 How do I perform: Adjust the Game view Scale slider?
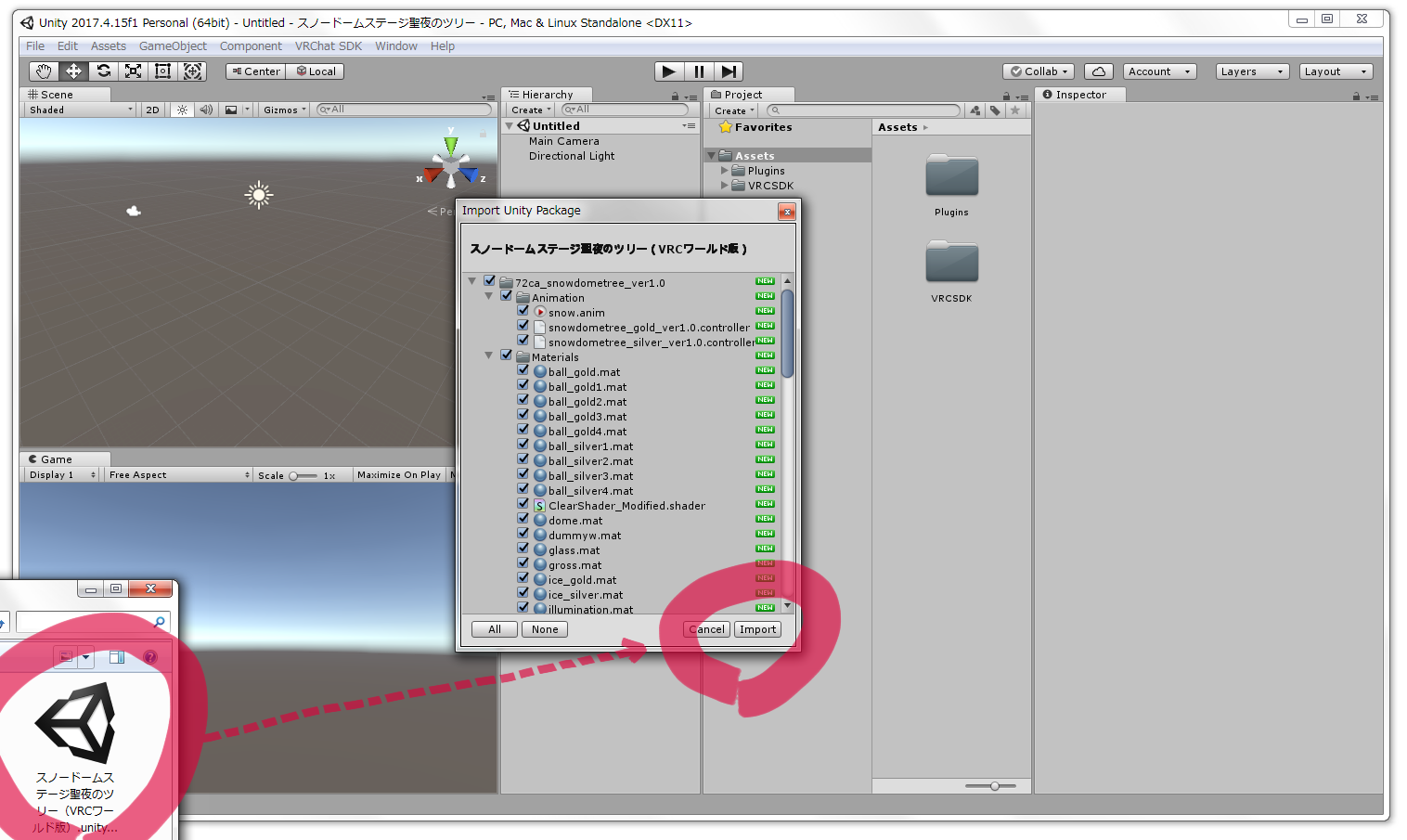click(x=303, y=475)
